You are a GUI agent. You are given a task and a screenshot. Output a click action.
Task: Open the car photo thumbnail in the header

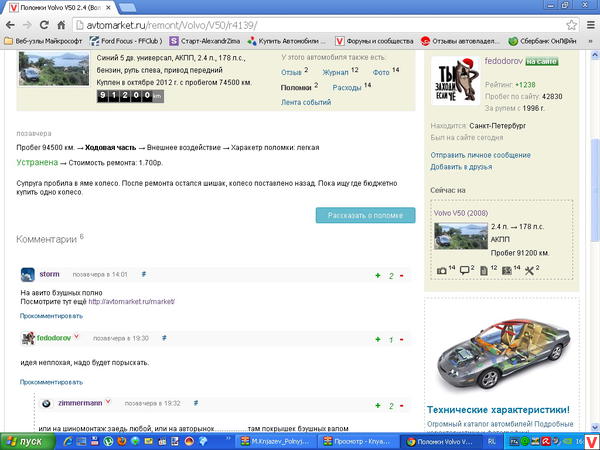tap(54, 68)
